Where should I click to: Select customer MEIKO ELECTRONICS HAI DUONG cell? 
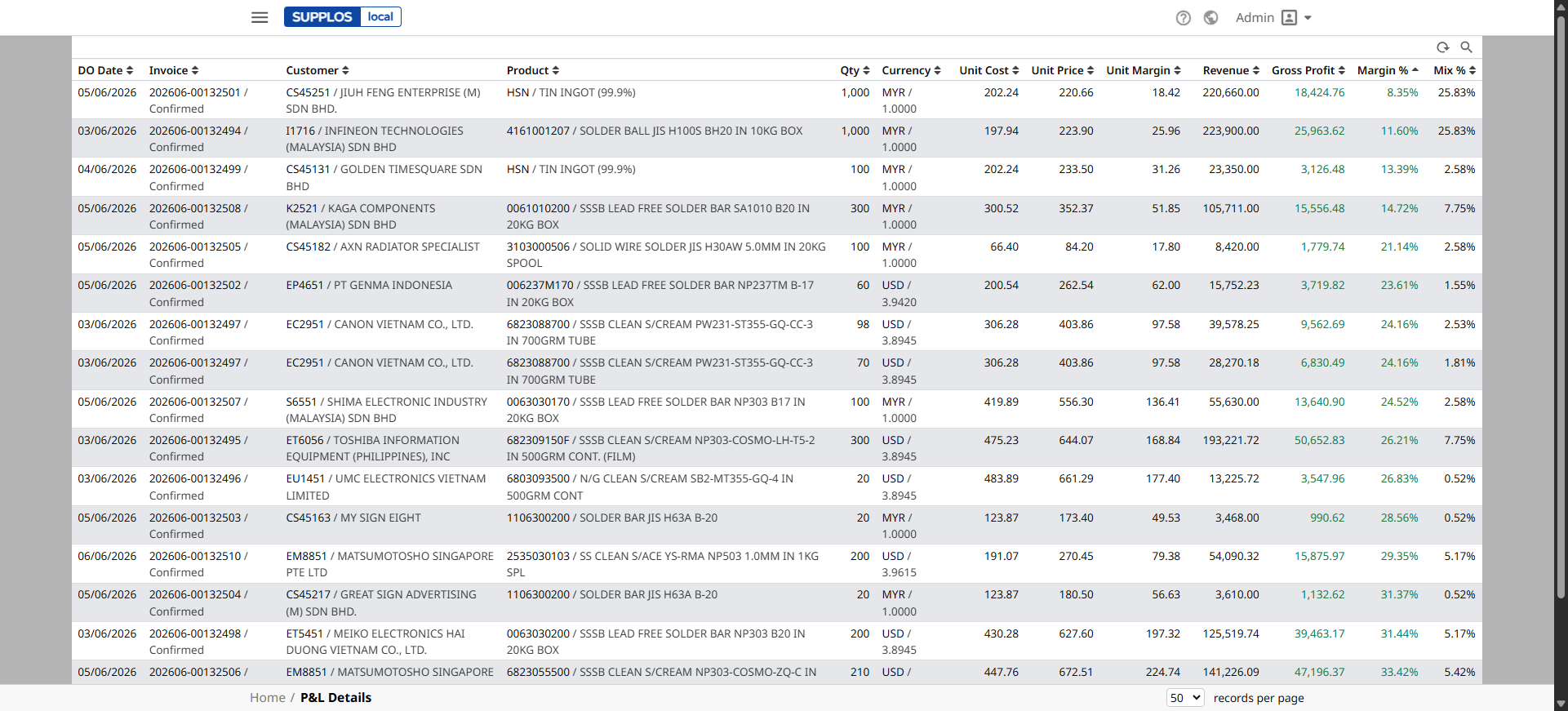pyautogui.click(x=390, y=642)
